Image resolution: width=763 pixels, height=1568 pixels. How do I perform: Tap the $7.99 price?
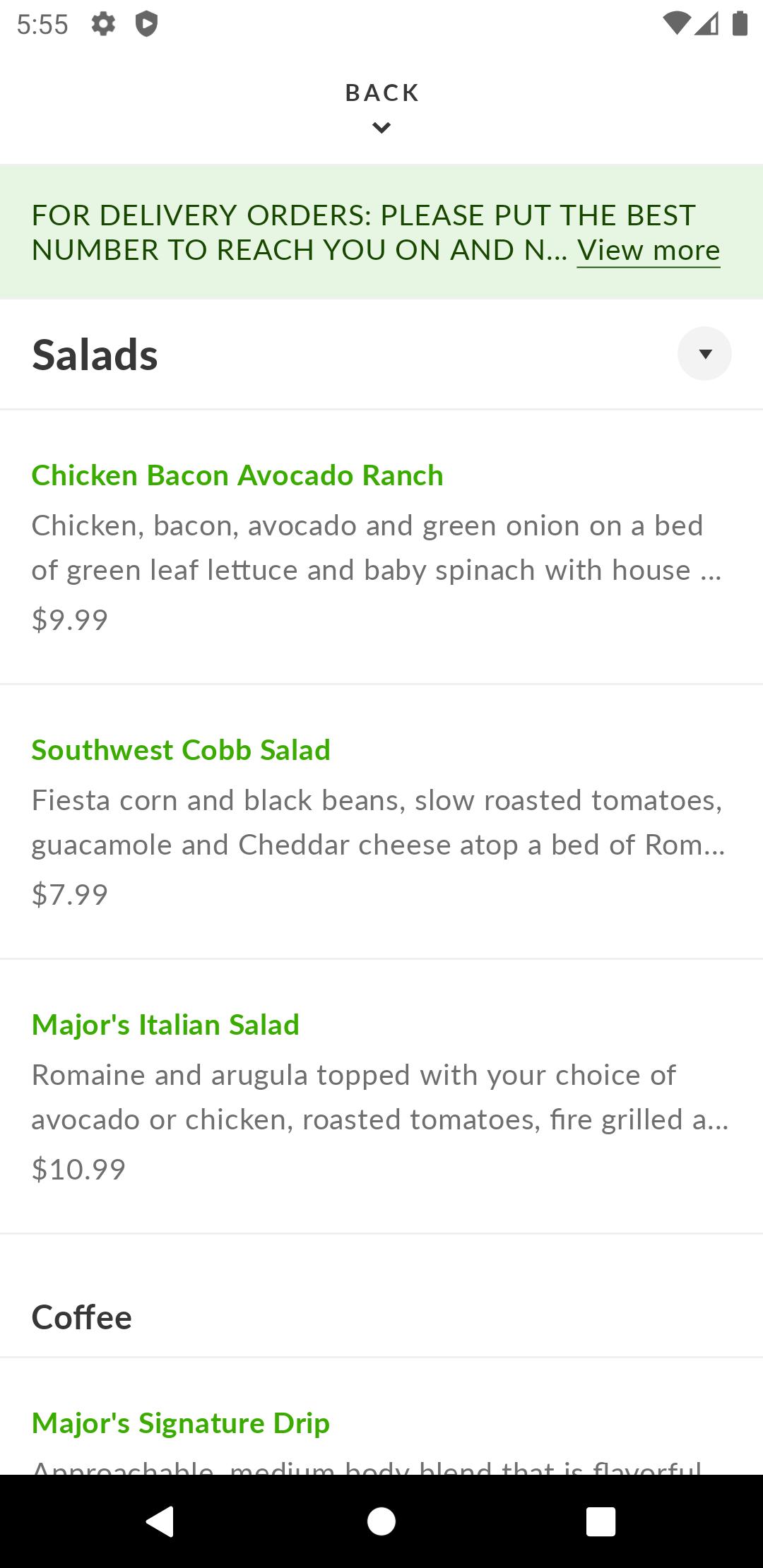click(x=70, y=895)
